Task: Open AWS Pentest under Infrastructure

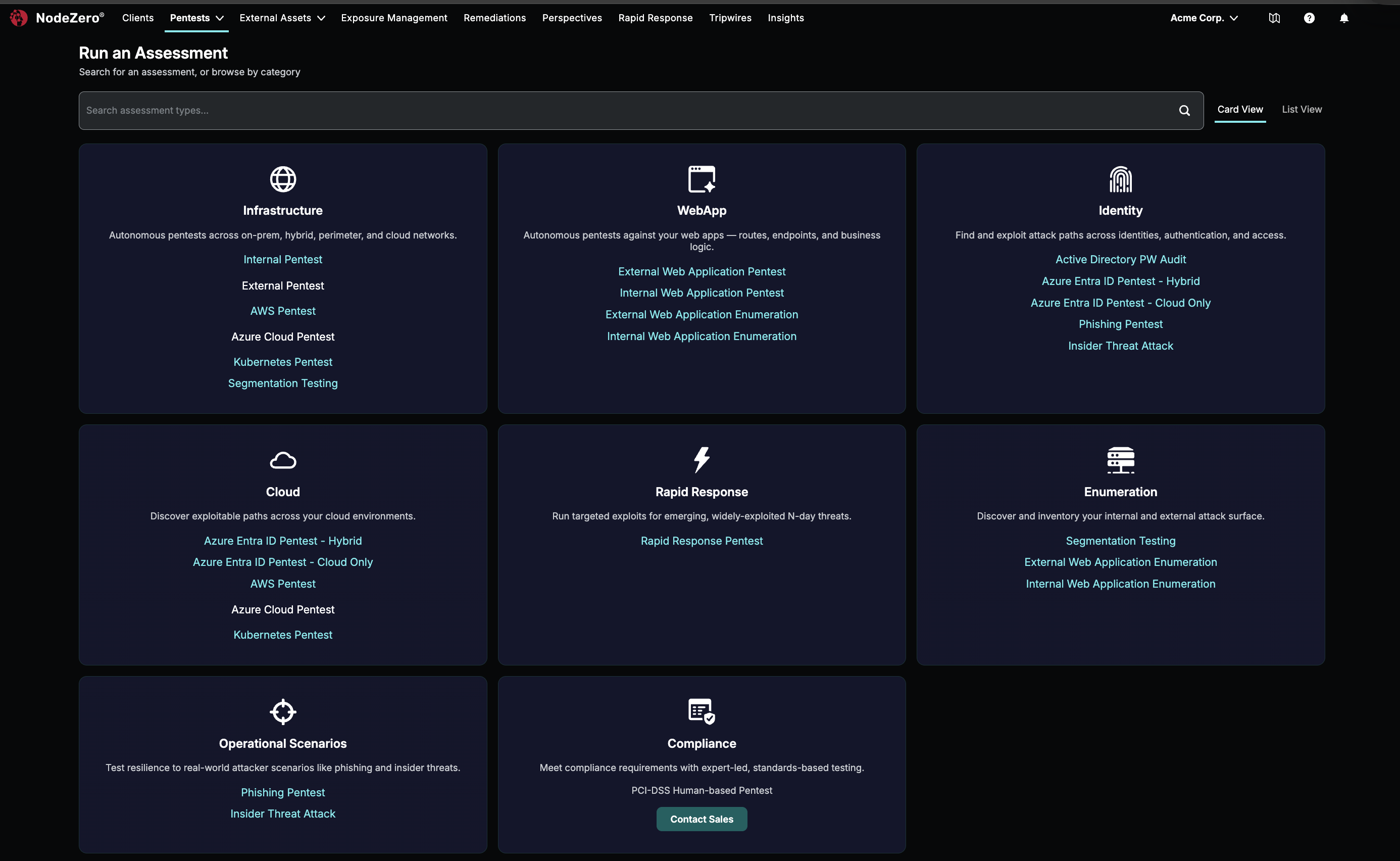Action: (283, 311)
